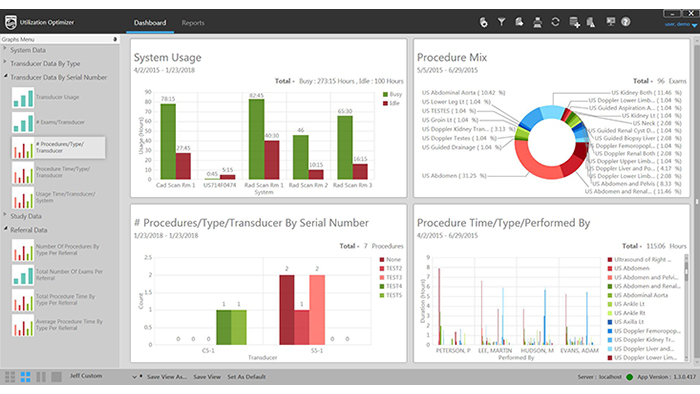Click the Save View As... button
Image resolution: width=700 pixels, height=394 pixels.
point(167,377)
